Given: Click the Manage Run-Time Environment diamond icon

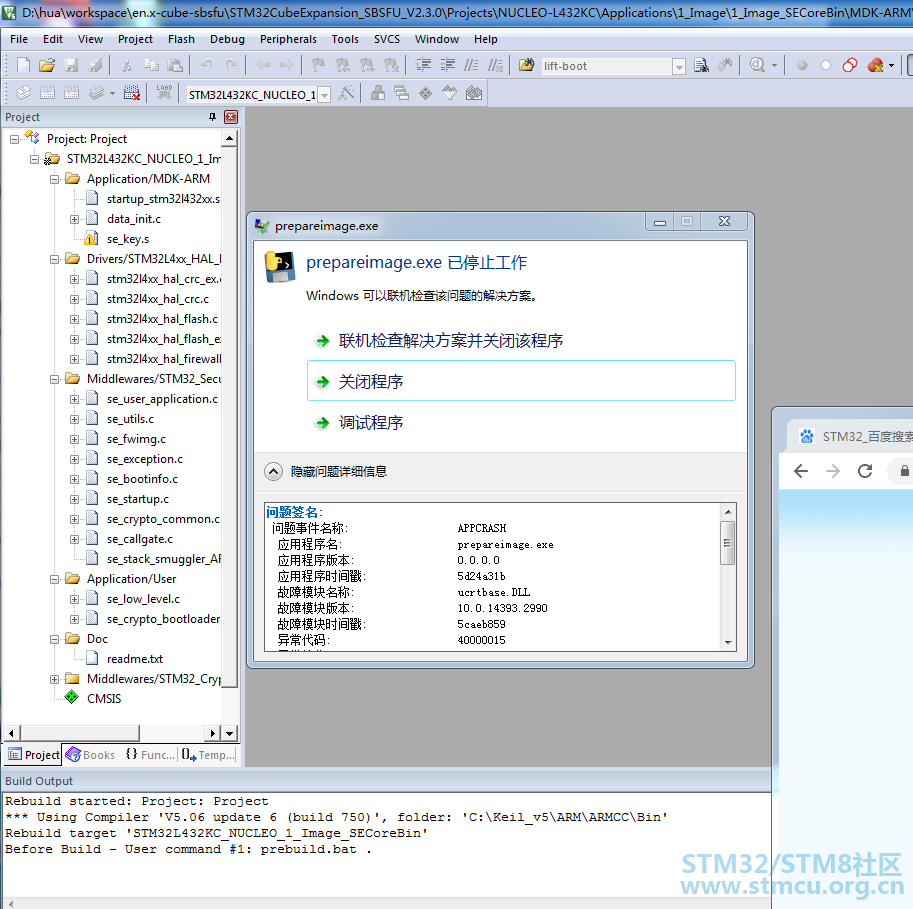Looking at the screenshot, I should [426, 93].
